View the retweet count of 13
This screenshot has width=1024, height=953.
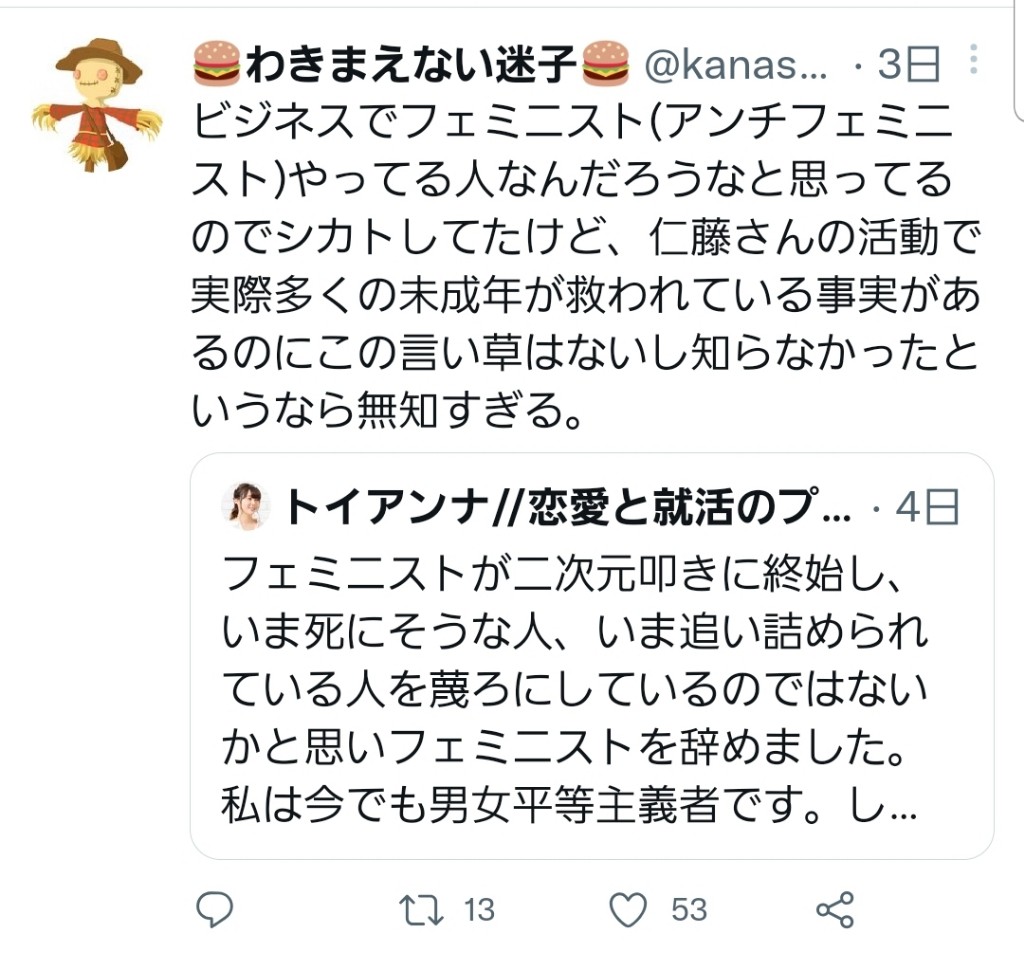point(479,911)
